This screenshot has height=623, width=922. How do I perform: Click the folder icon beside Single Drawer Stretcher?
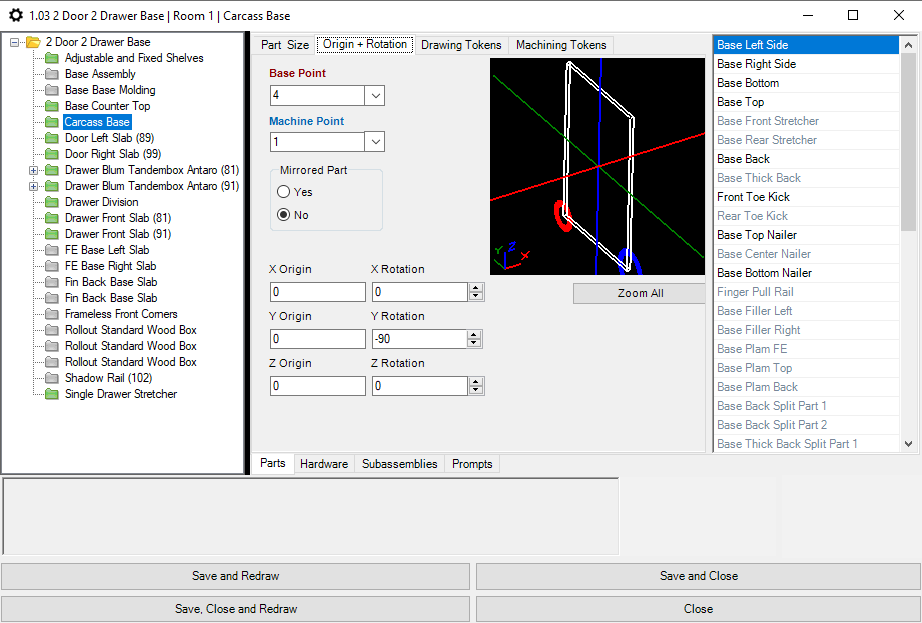point(52,394)
